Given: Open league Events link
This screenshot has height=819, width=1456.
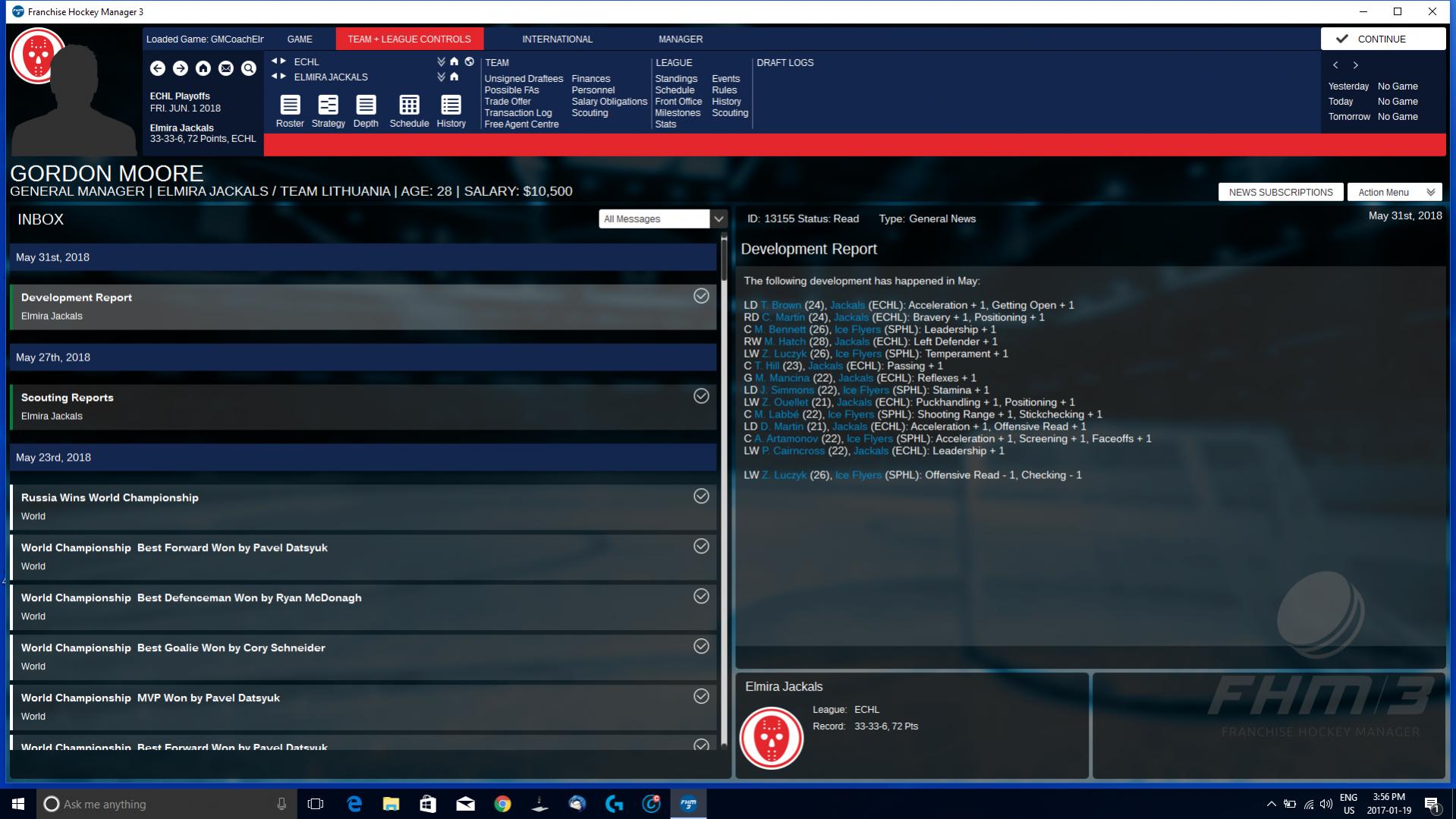Looking at the screenshot, I should click(725, 79).
